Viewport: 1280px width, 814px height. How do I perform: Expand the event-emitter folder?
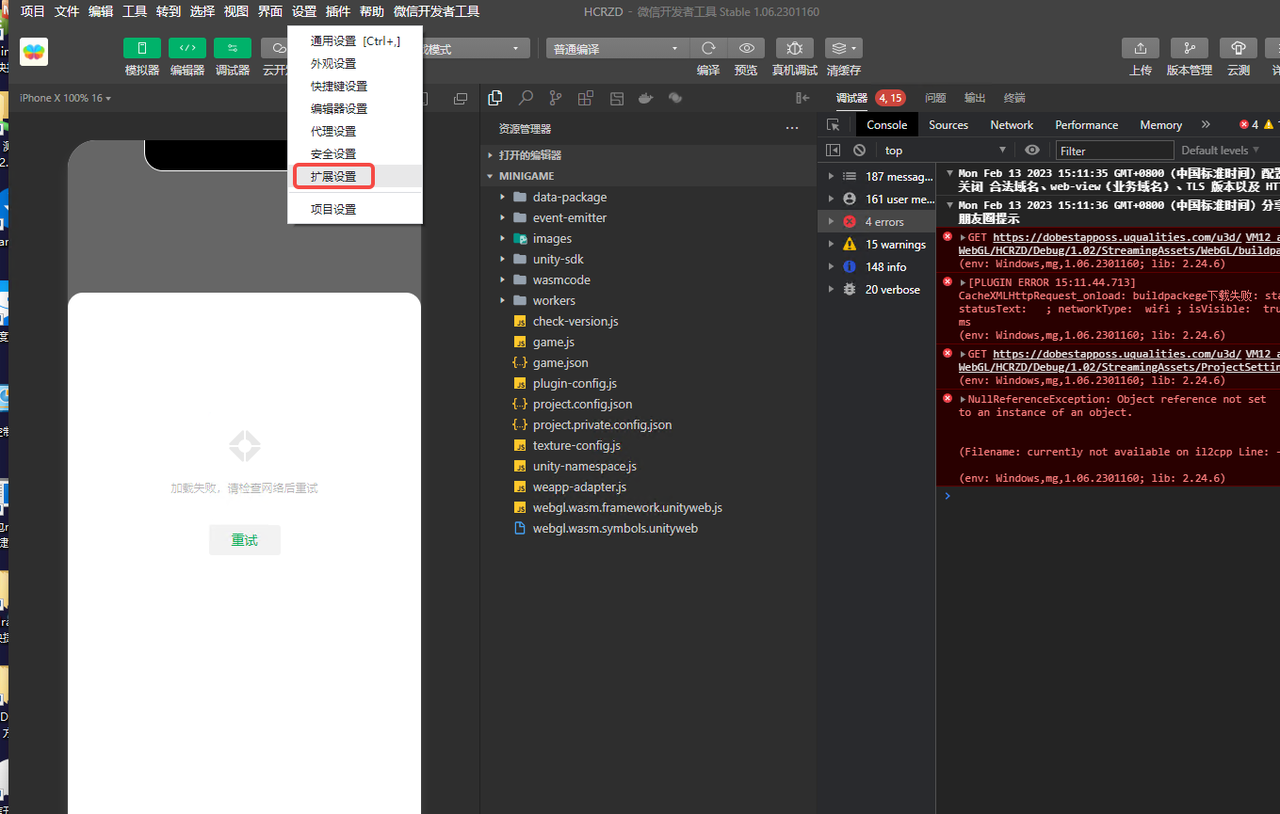pyautogui.click(x=648, y=217)
